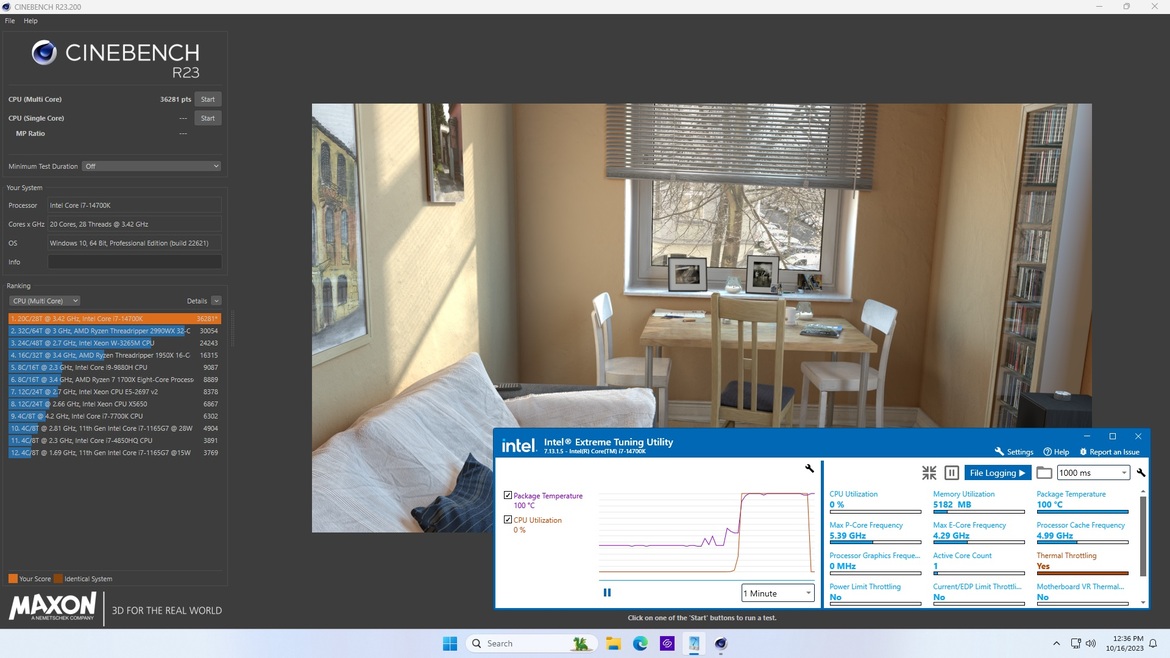Select the i7-1165G7 @ 28W ranking row
This screenshot has width=1170, height=658.
(114, 428)
